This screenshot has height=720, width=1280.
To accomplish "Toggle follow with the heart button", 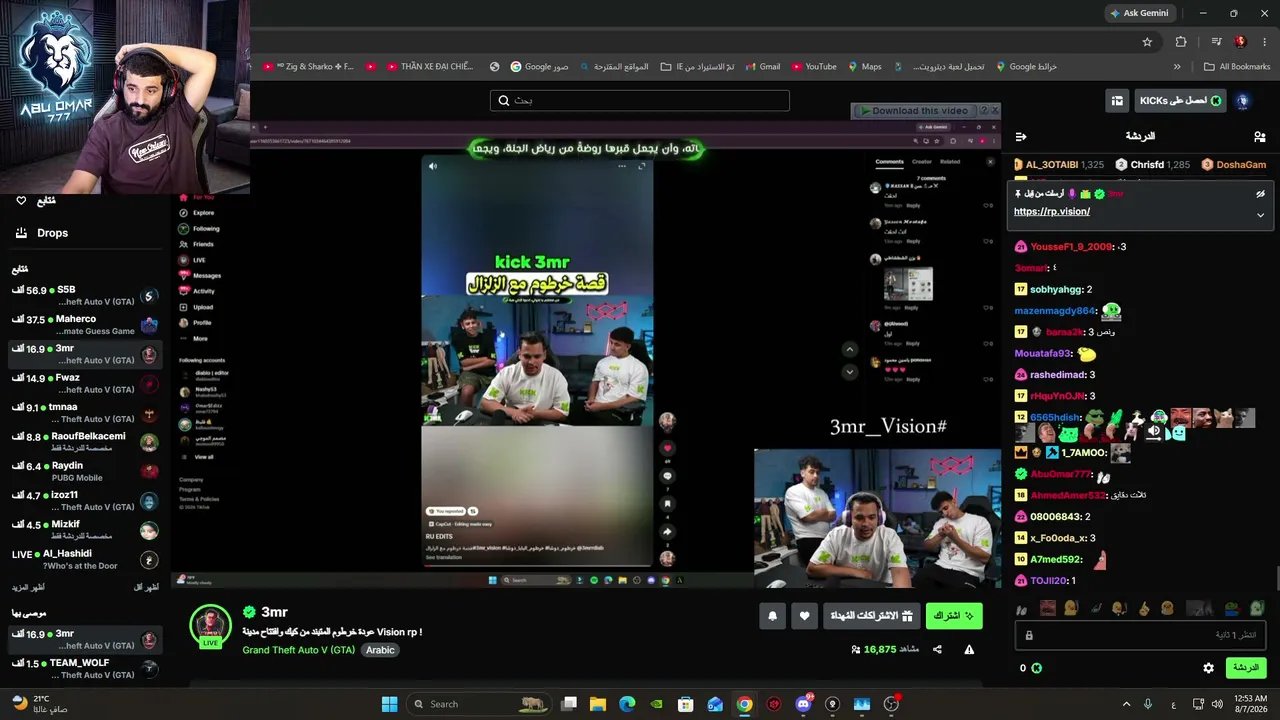I will coord(805,616).
